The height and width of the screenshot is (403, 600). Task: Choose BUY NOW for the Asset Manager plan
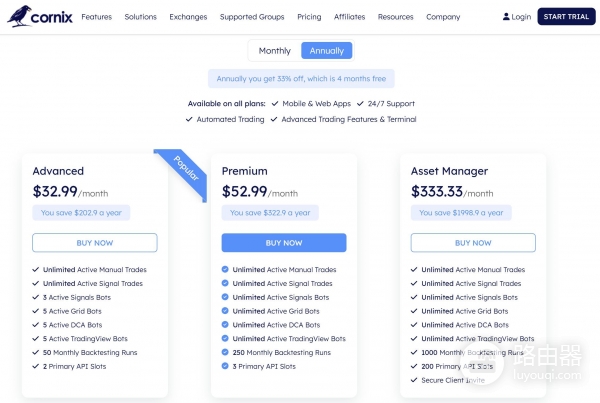click(x=473, y=243)
